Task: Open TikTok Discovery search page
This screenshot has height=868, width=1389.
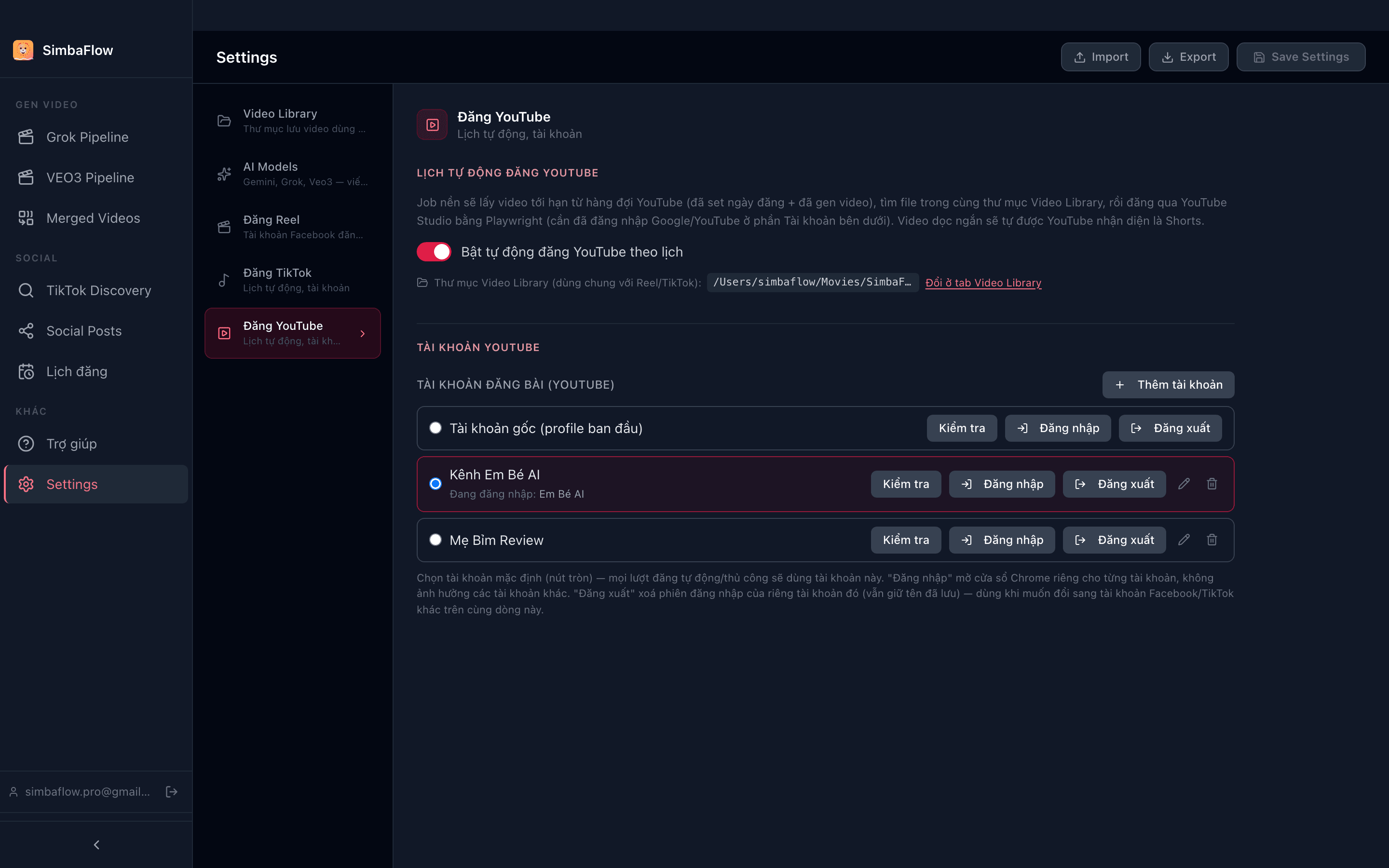Action: [96, 290]
